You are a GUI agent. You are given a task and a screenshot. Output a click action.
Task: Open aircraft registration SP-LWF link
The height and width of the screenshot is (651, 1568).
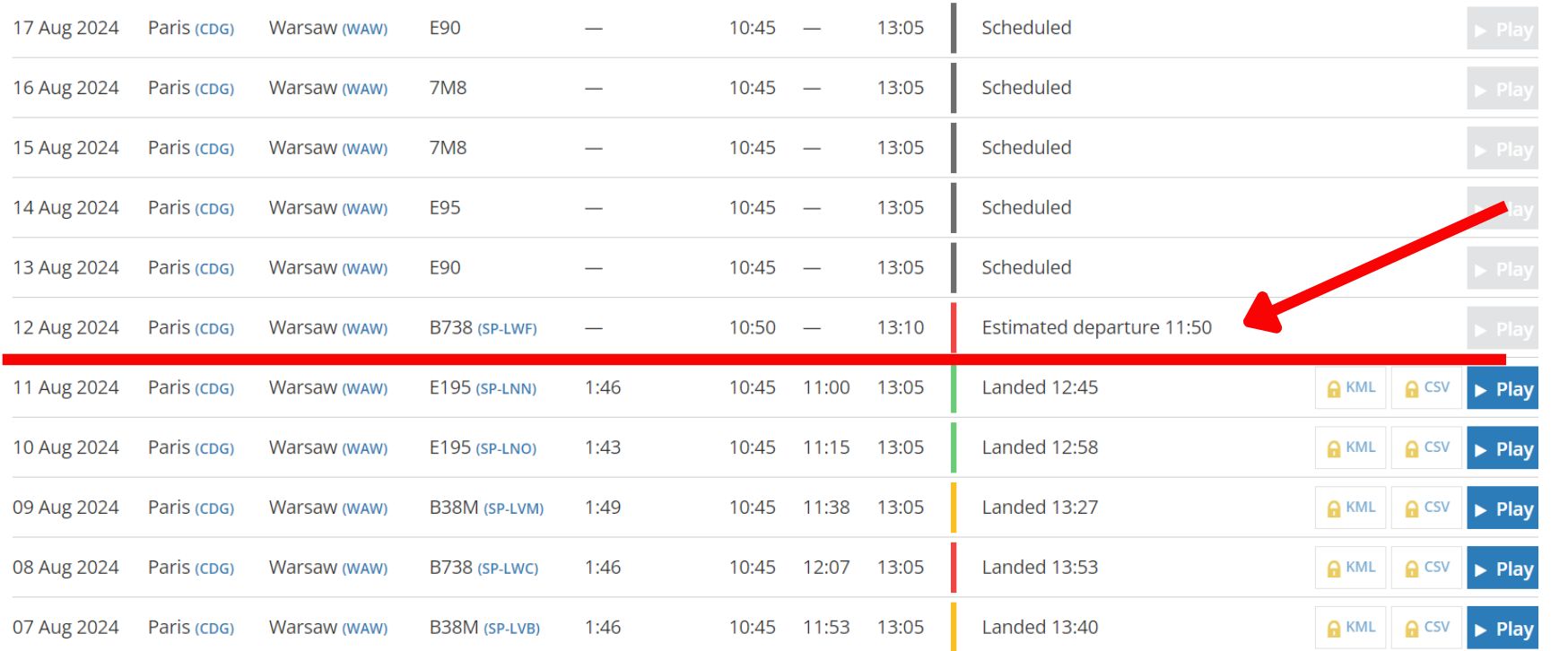click(507, 329)
